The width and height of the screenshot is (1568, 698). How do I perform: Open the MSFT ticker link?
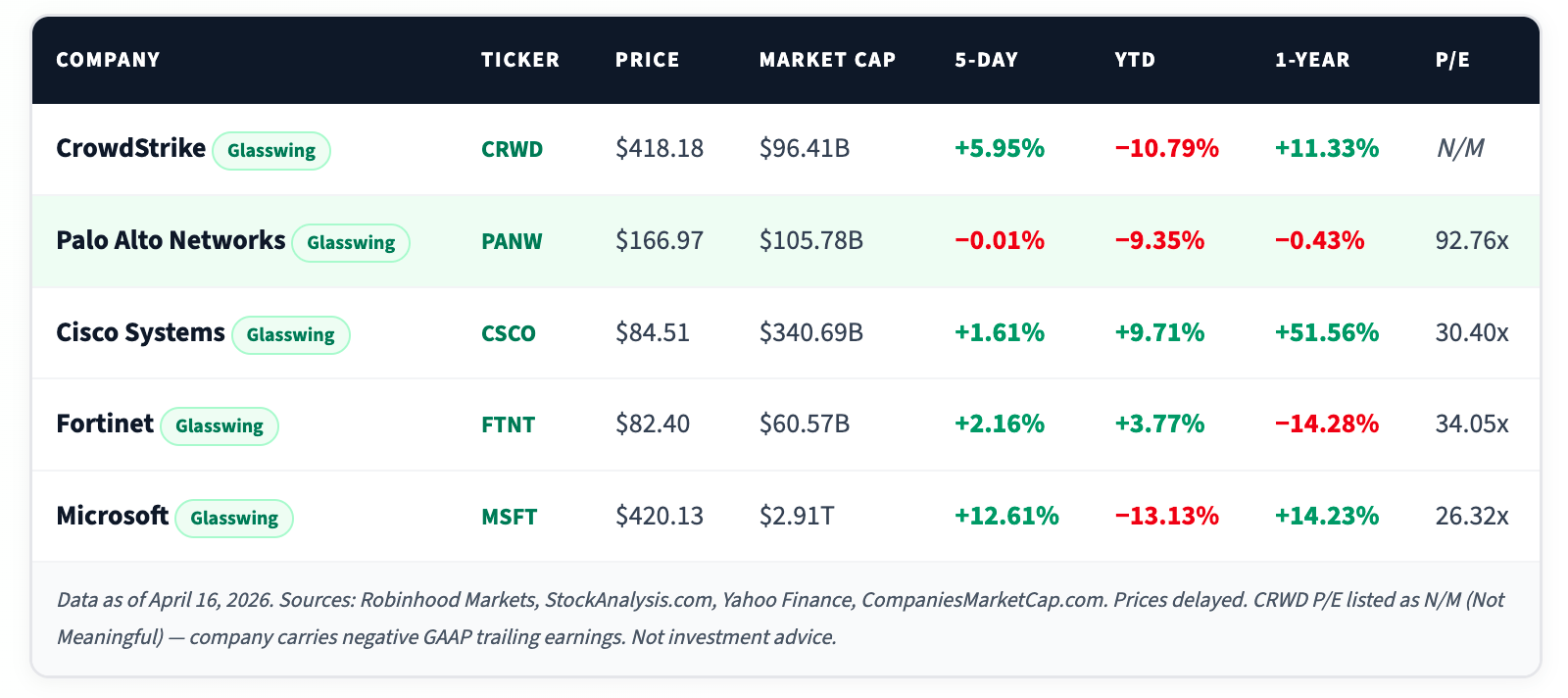(x=509, y=517)
